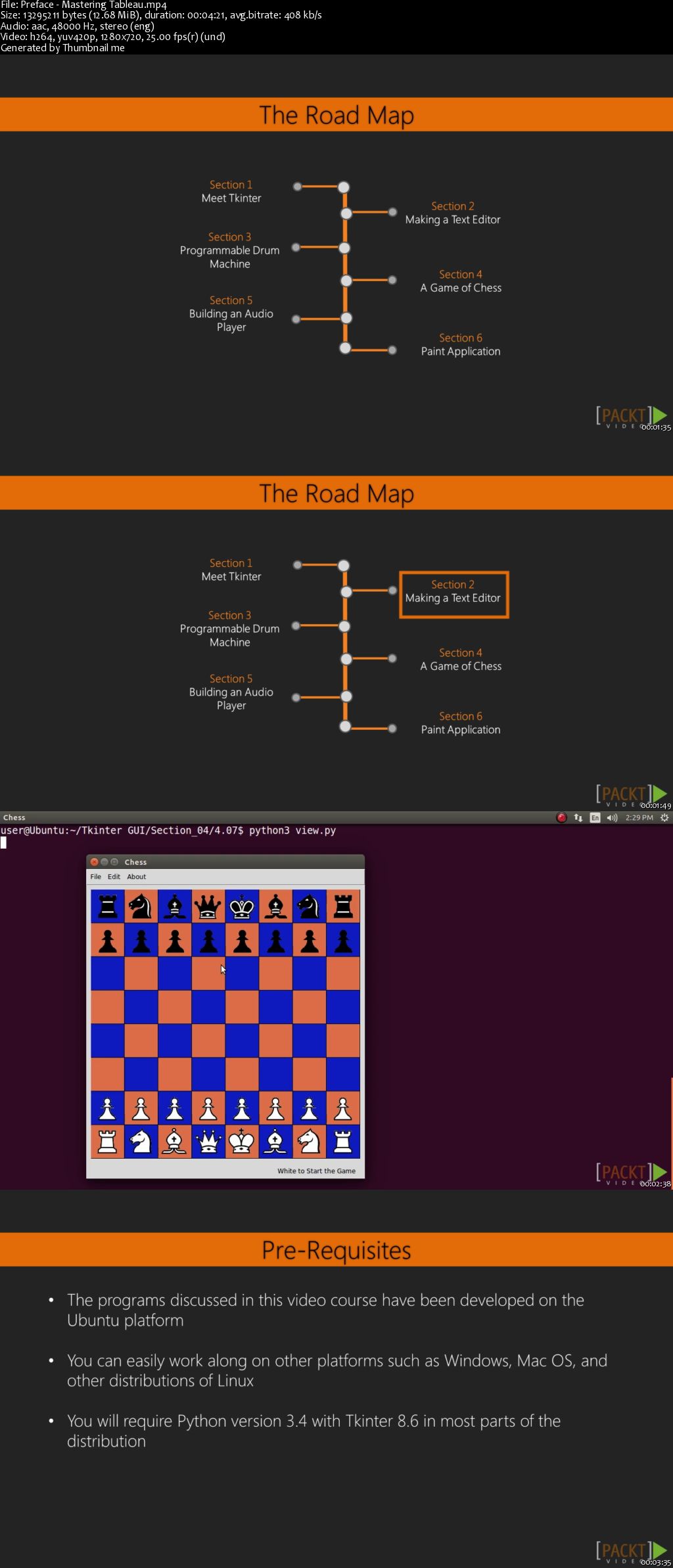Click the bullet mentioning Windows, Mac OS

click(x=336, y=1370)
